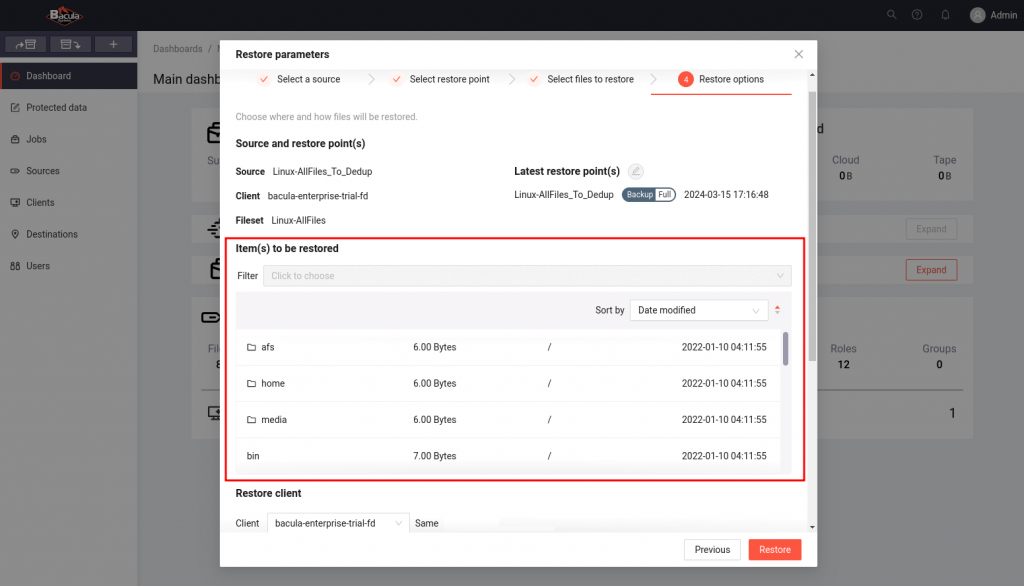Open the Sort by Date modified dropdown
Screen dimensions: 1024x586
(699, 310)
